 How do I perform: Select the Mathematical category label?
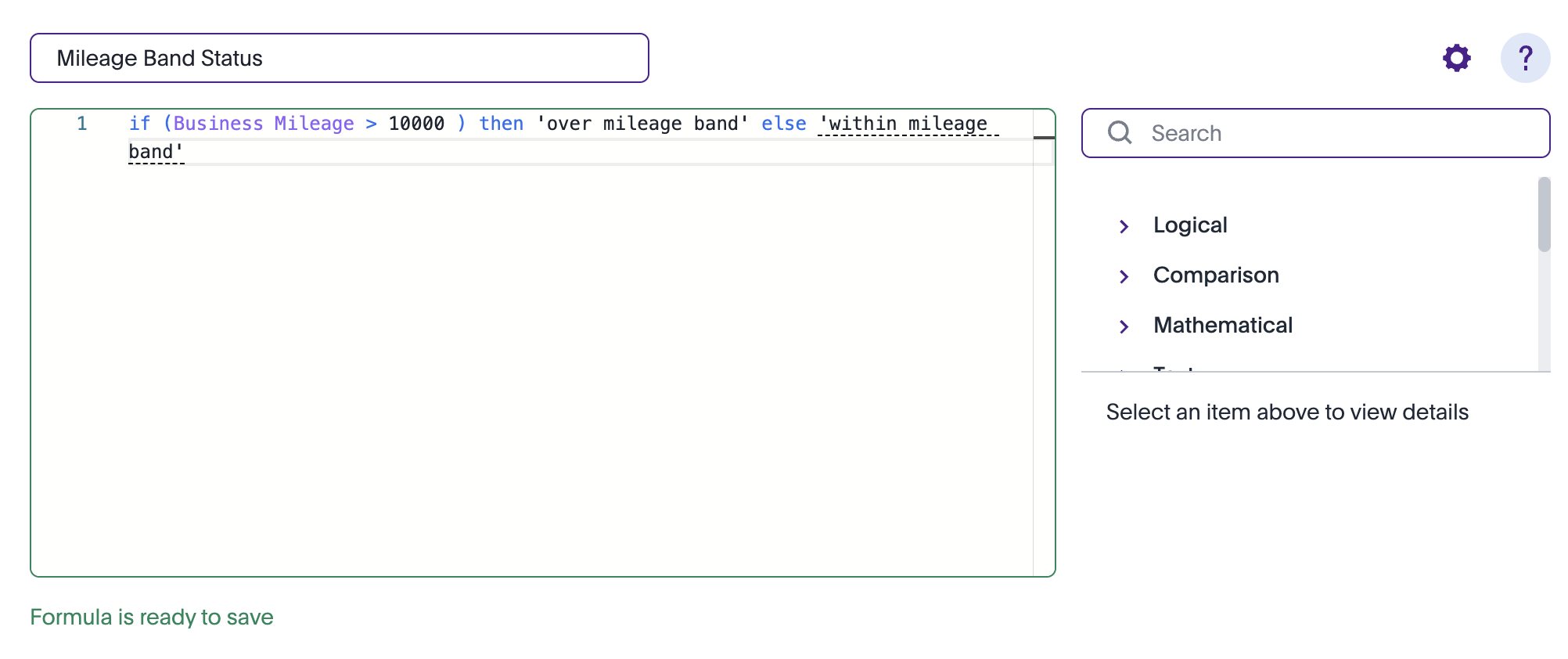pyautogui.click(x=1223, y=326)
